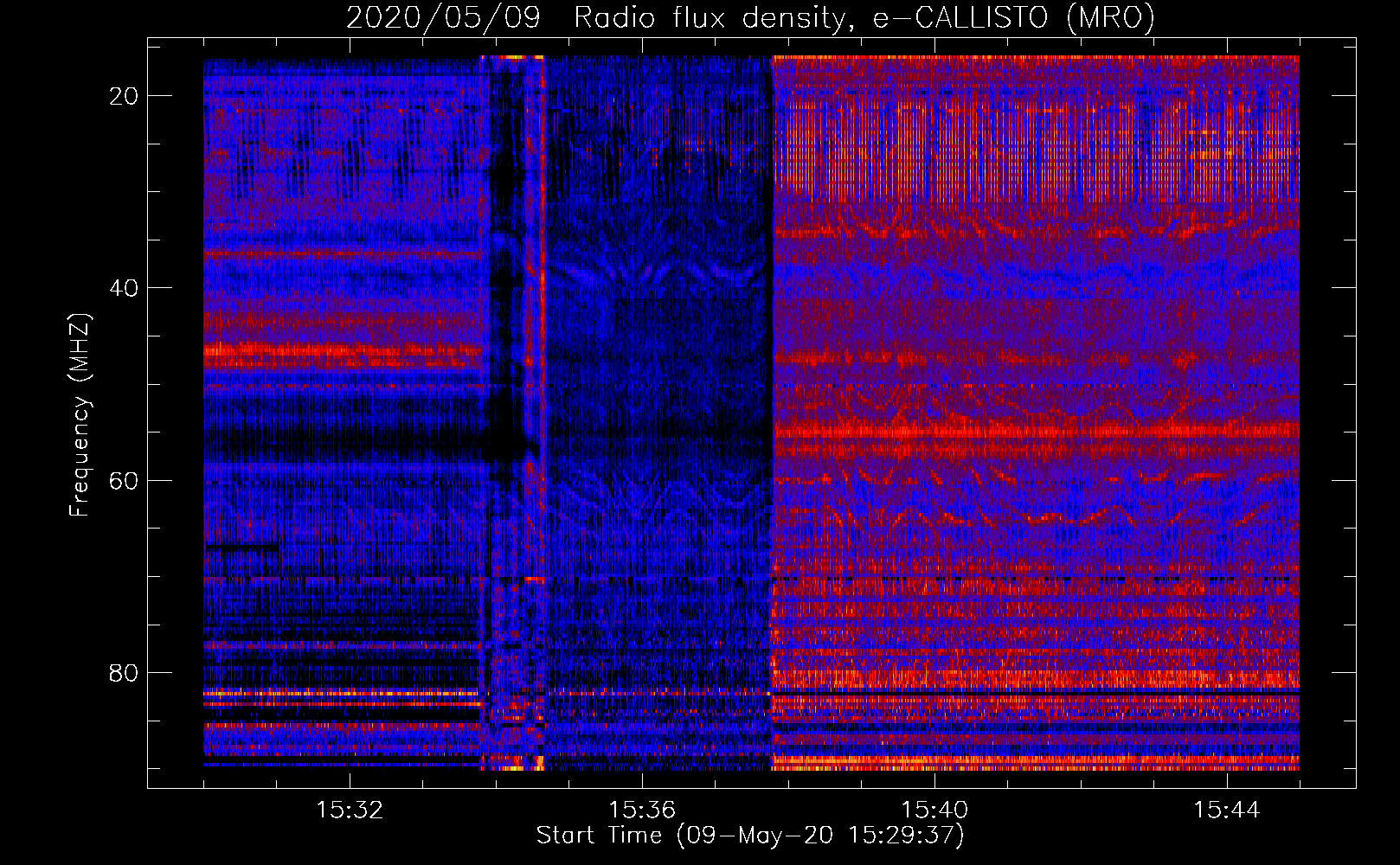Click the 15:44 time tick label

pyautogui.click(x=1227, y=811)
